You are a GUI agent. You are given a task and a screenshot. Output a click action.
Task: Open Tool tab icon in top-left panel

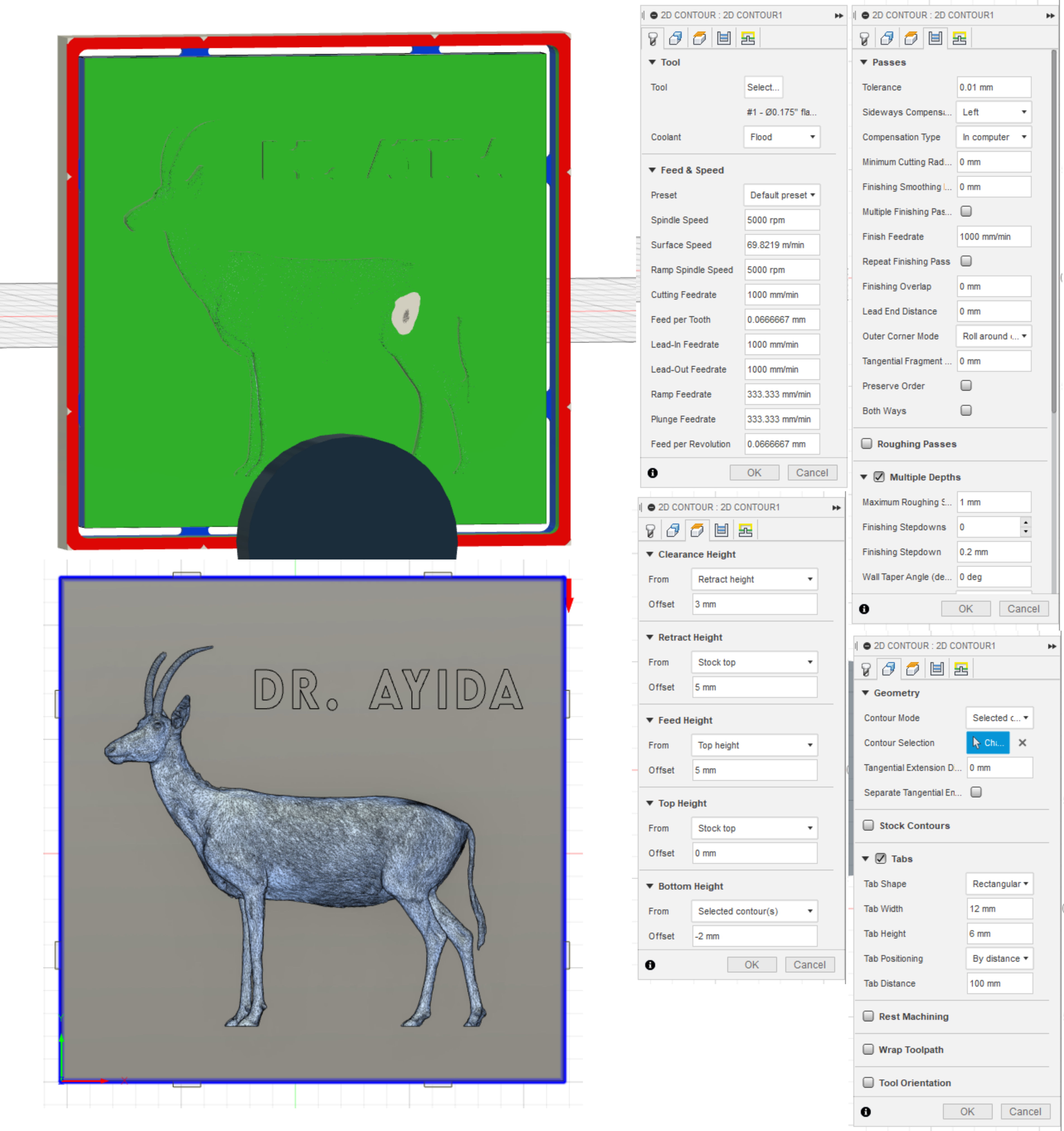click(x=652, y=39)
